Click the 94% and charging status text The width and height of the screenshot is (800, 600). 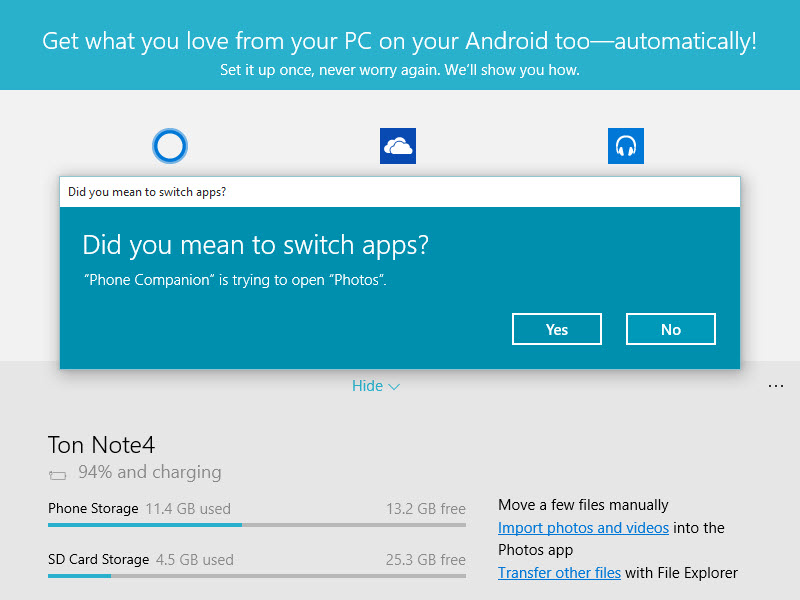click(150, 472)
